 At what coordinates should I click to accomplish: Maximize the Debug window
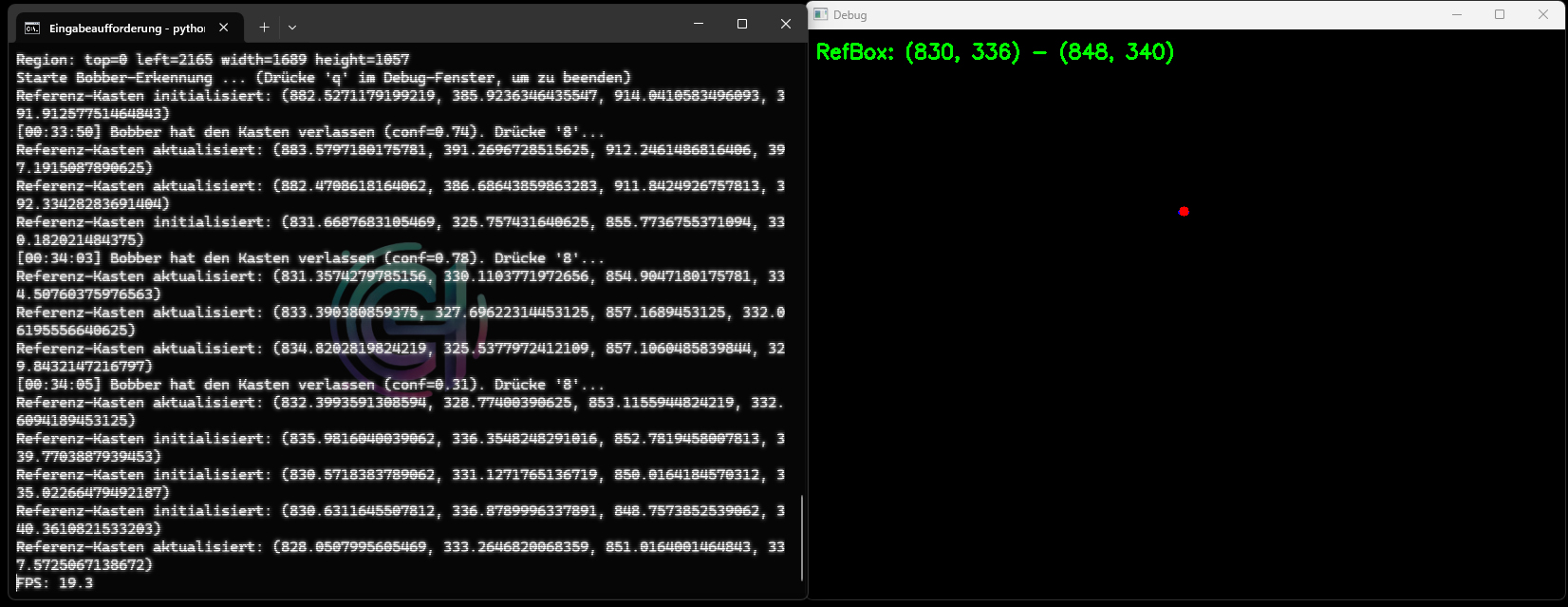(1500, 14)
